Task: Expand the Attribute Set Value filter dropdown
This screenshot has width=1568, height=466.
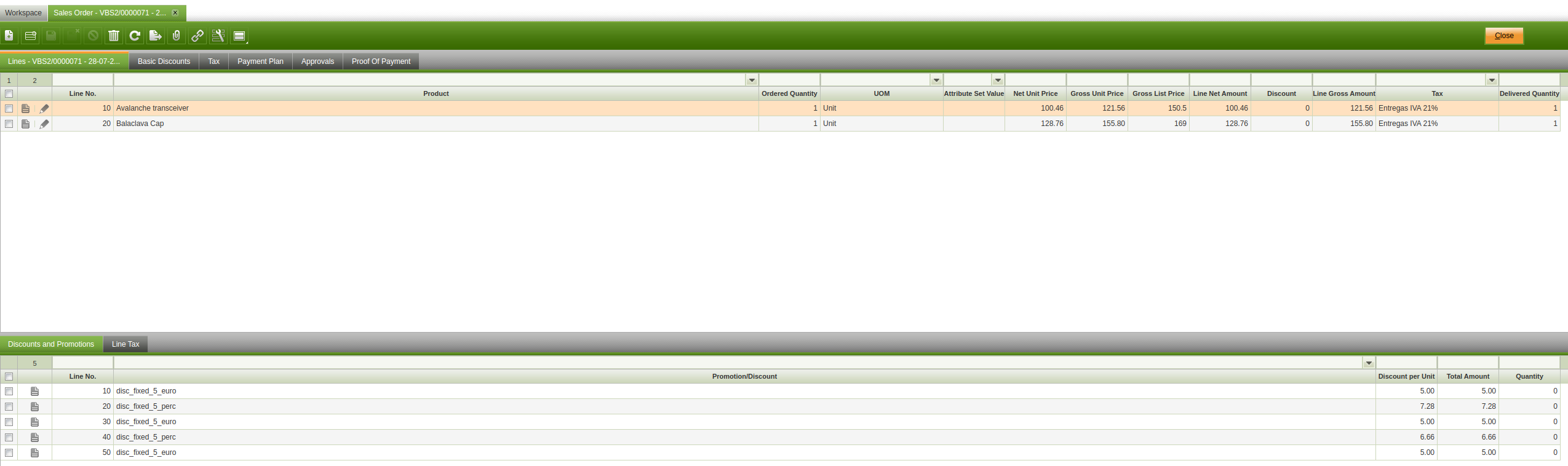Action: 998,81
